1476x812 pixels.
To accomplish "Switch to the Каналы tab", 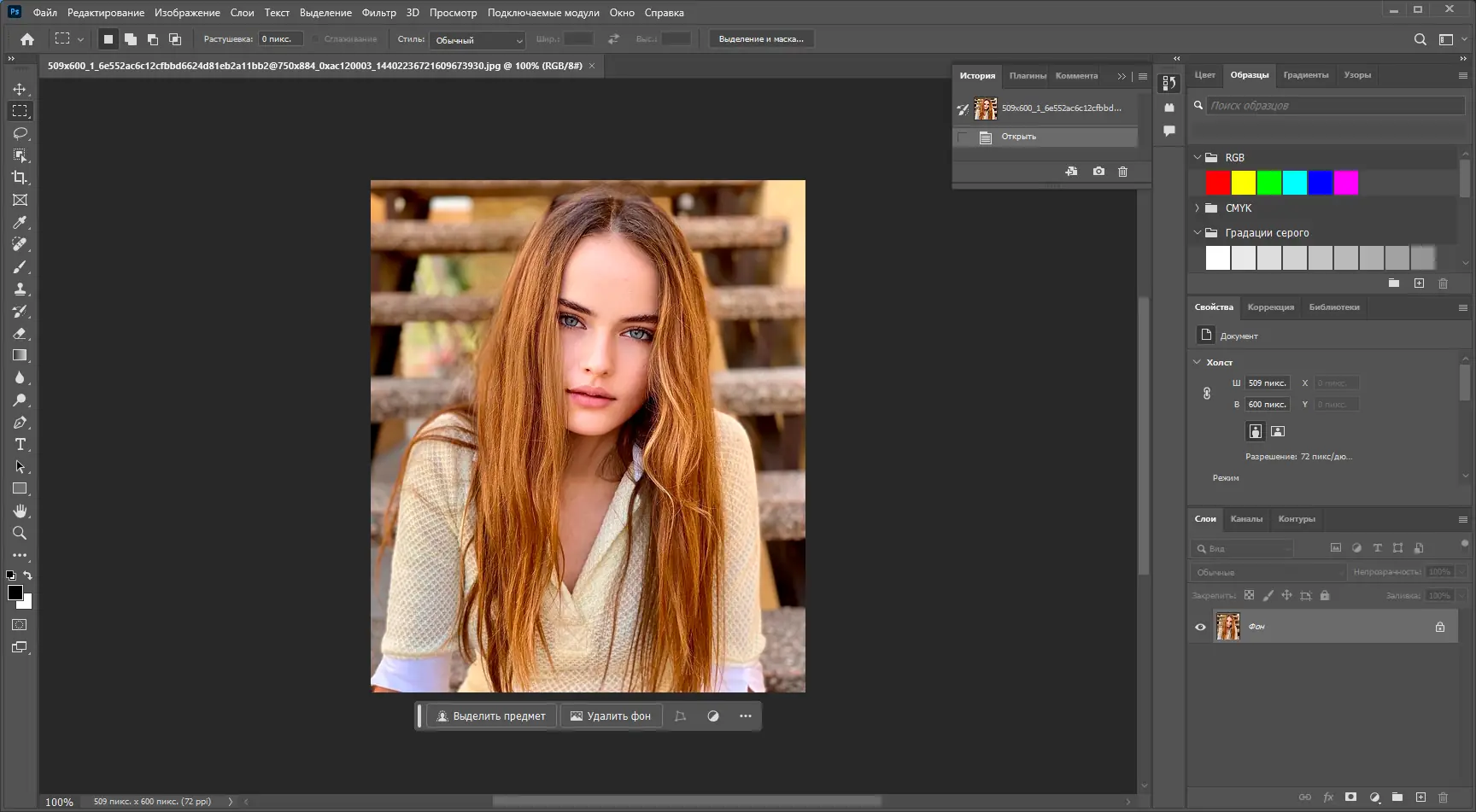I will 1246,519.
